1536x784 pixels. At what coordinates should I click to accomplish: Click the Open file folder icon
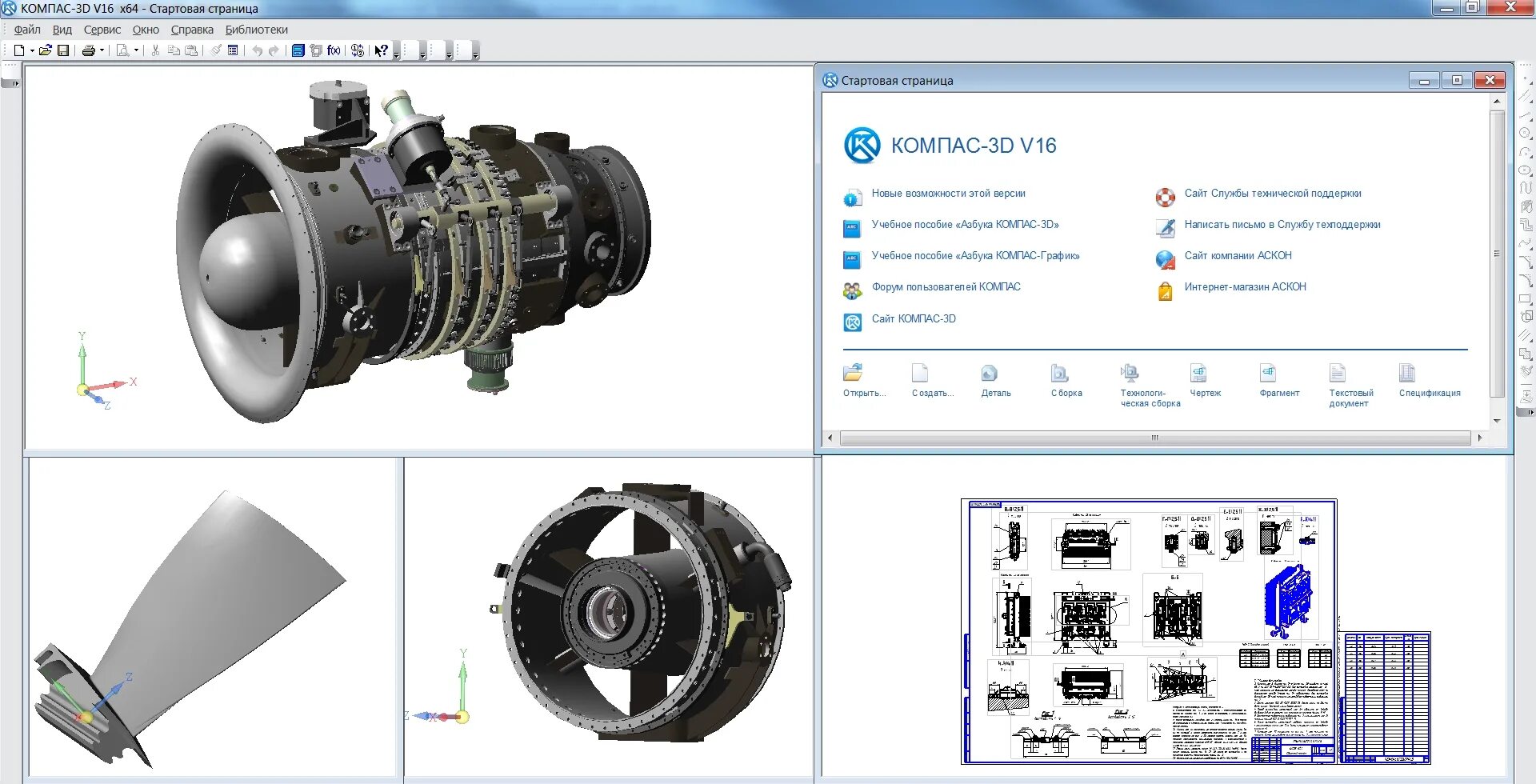pyautogui.click(x=46, y=50)
